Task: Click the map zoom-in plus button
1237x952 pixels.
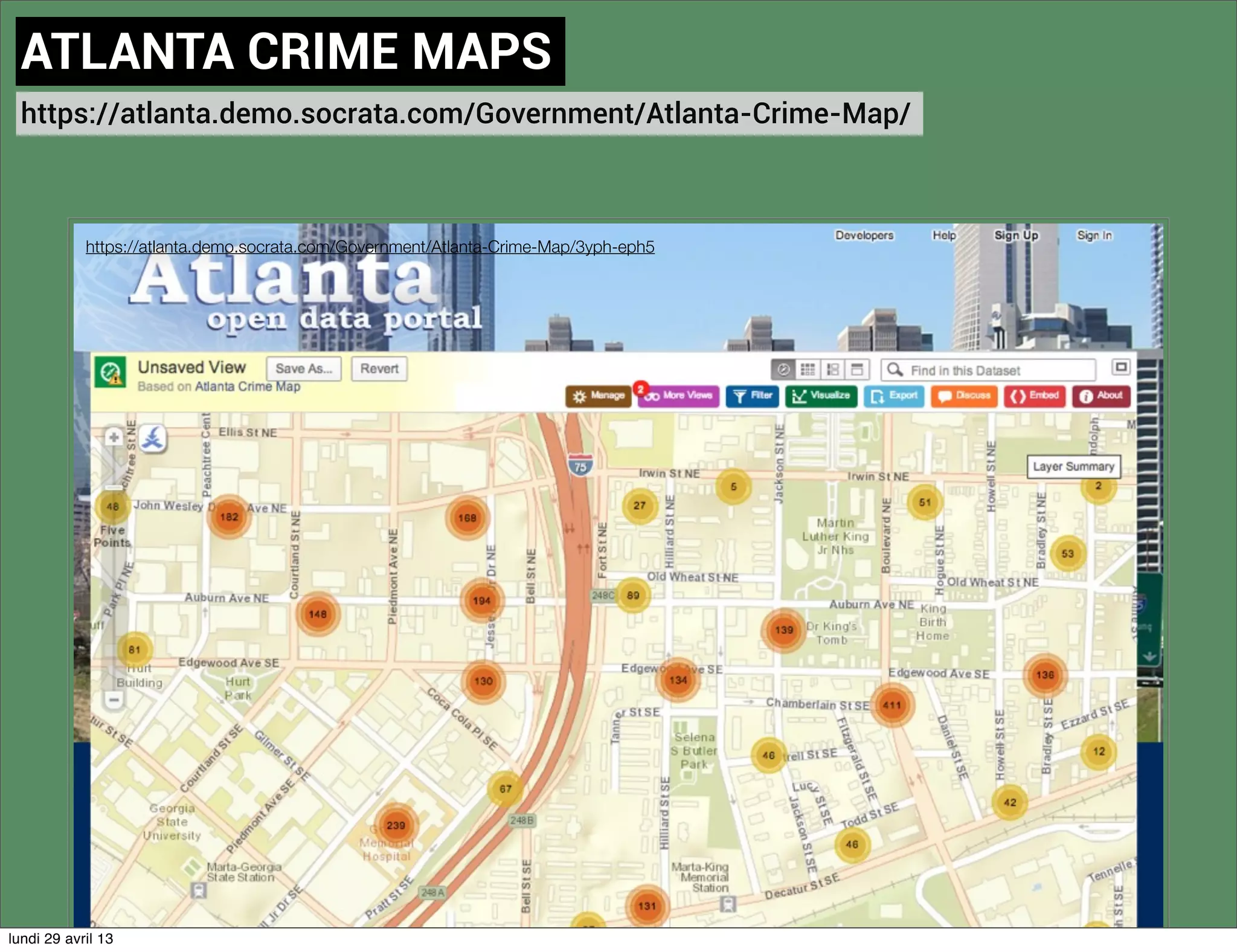Action: [114, 437]
